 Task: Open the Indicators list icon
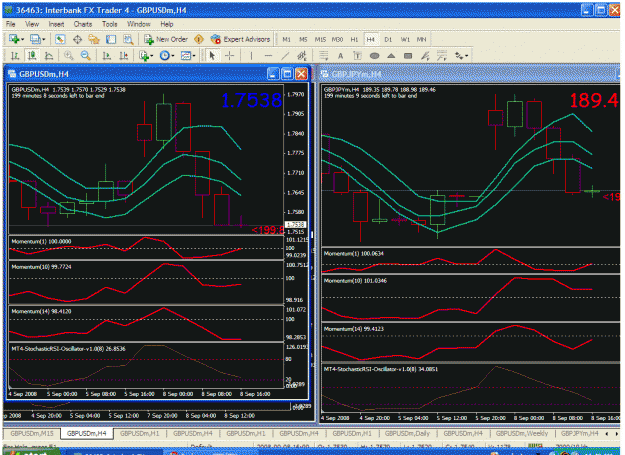pyautogui.click(x=144, y=55)
